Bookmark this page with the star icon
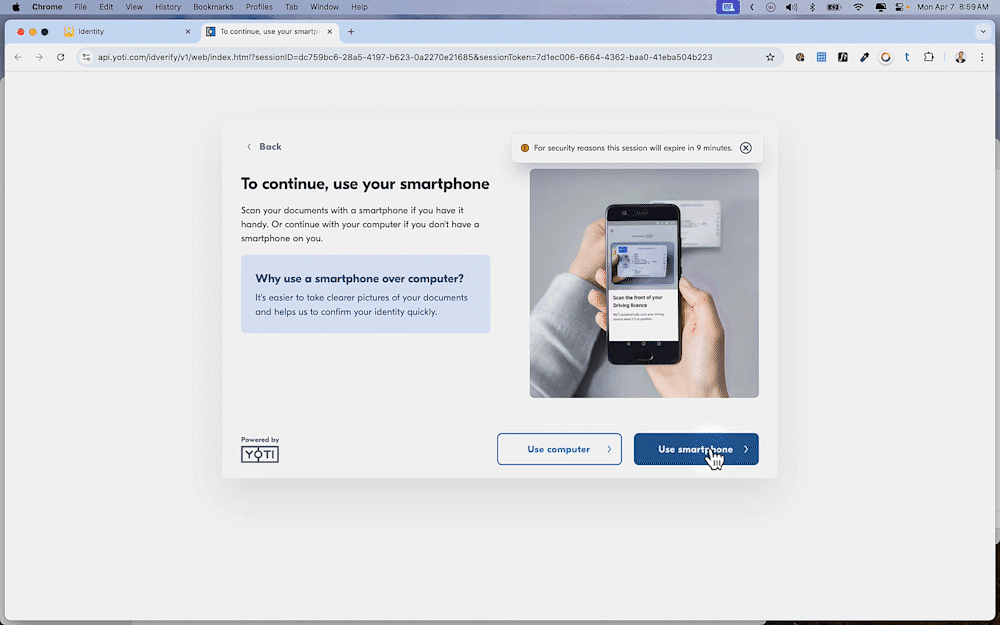Screen dimensions: 1000x625 pyautogui.click(x=770, y=57)
